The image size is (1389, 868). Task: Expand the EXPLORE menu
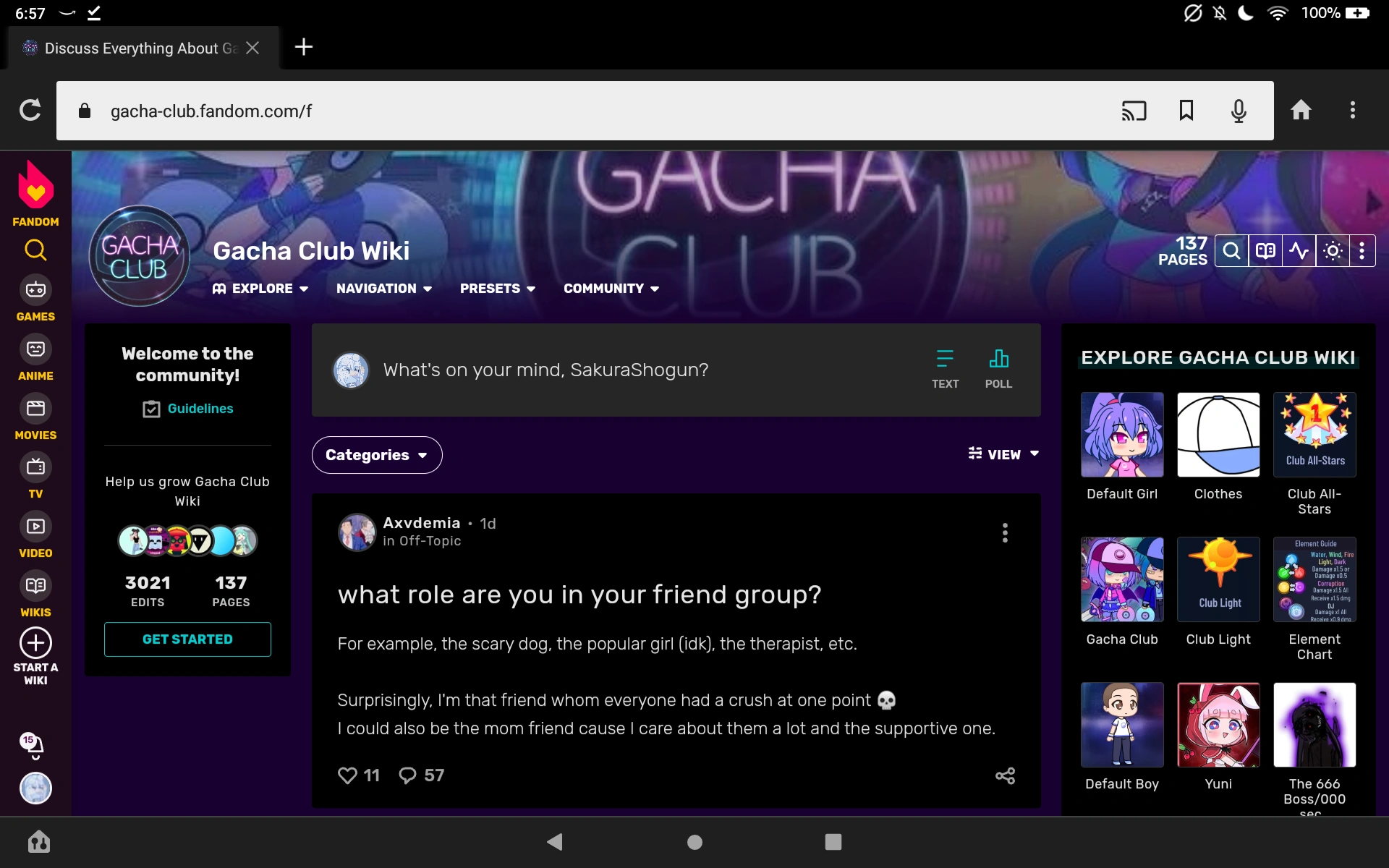pos(260,289)
